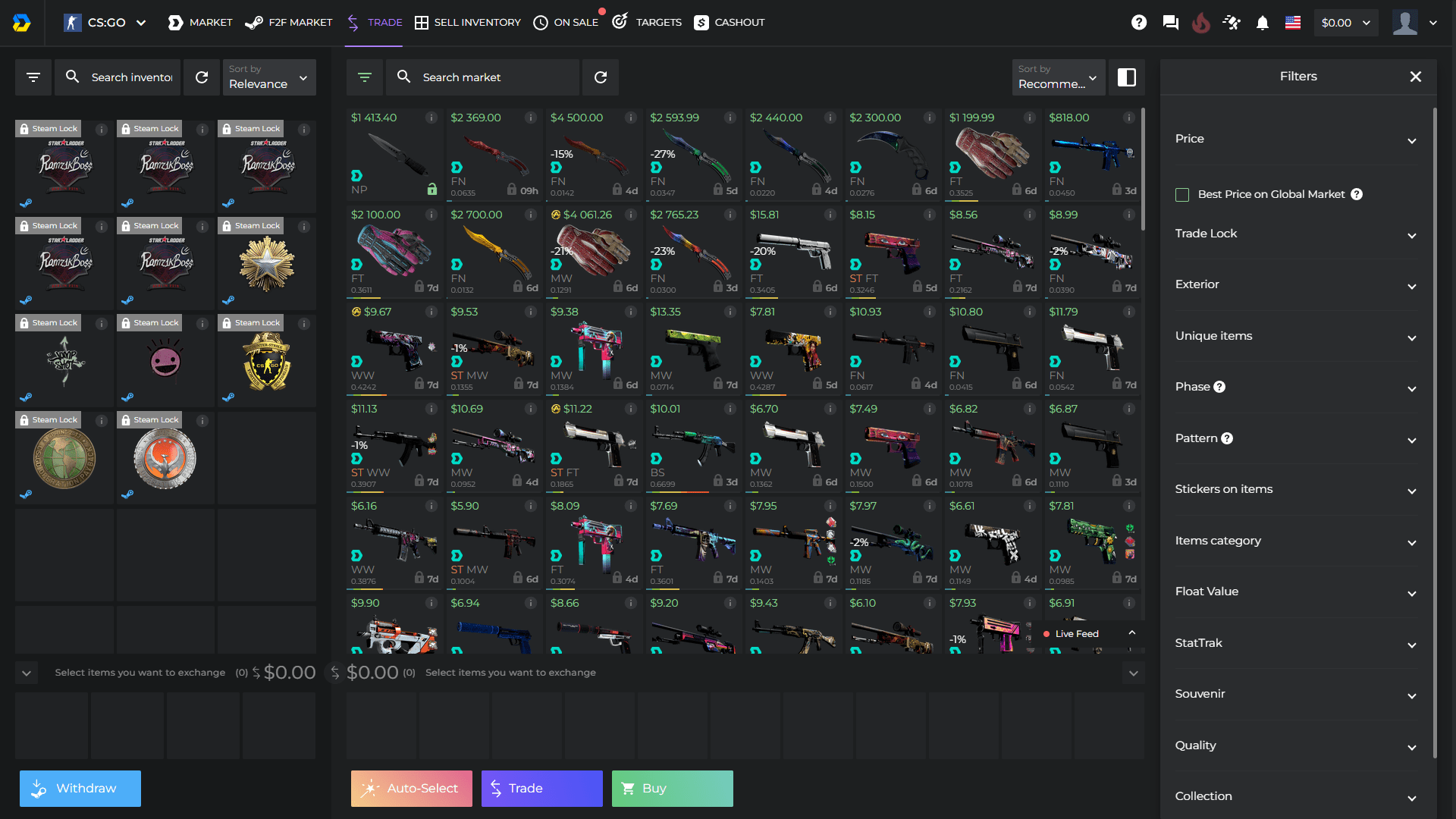
Task: Switch to the F2F MARKET tab
Action: 288,22
